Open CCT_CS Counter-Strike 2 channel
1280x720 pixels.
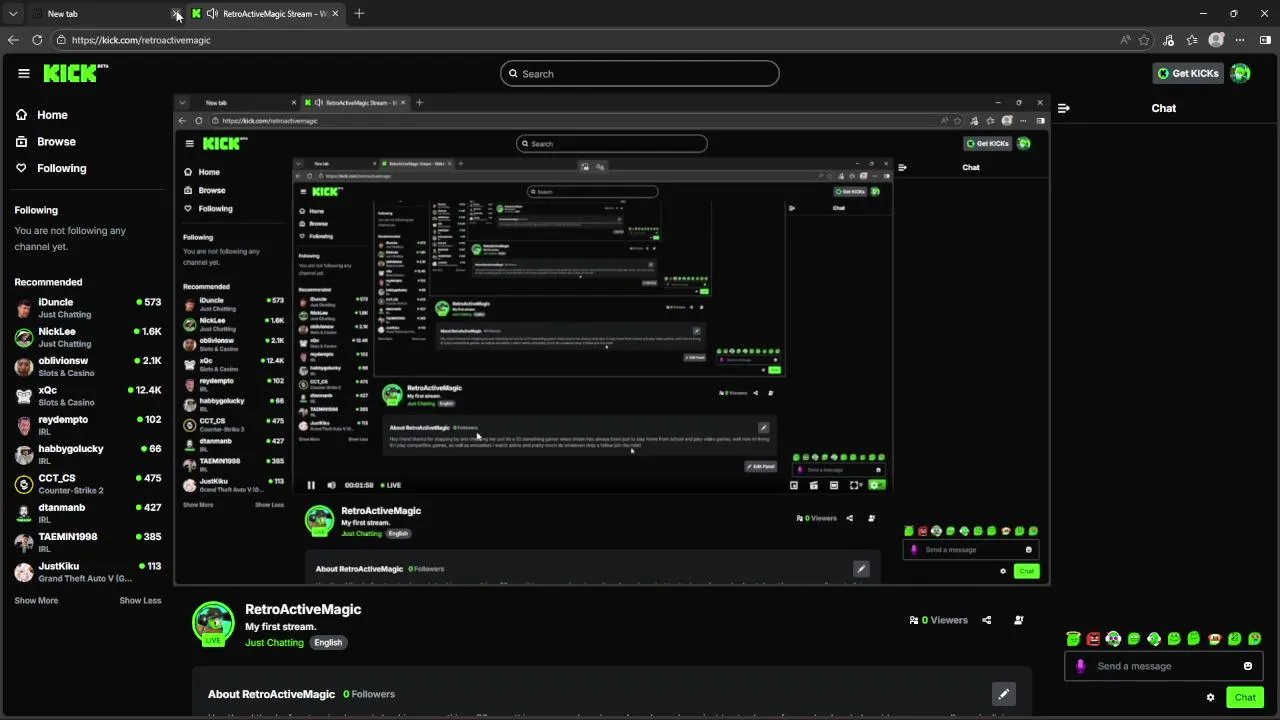click(88, 484)
